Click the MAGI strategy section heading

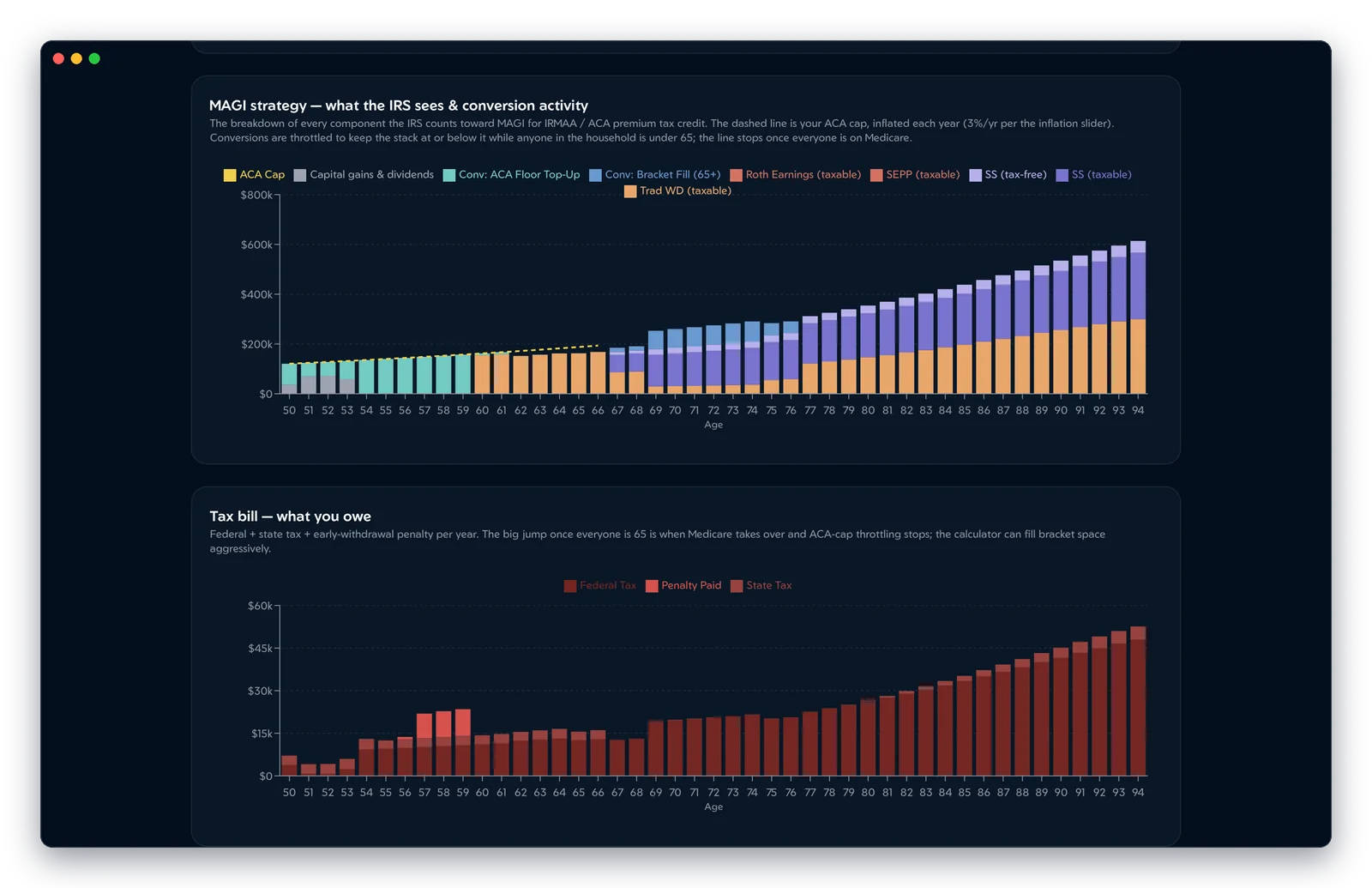(399, 106)
